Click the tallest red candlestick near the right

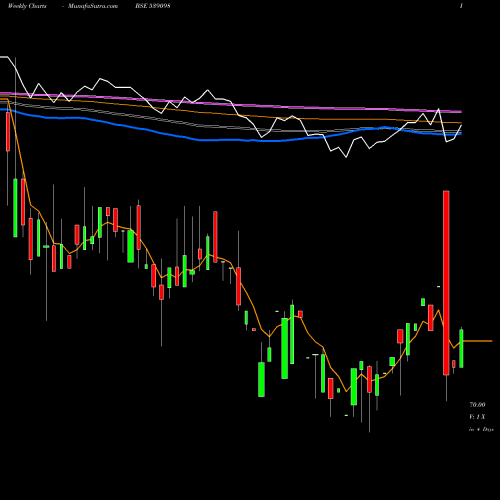point(446,283)
